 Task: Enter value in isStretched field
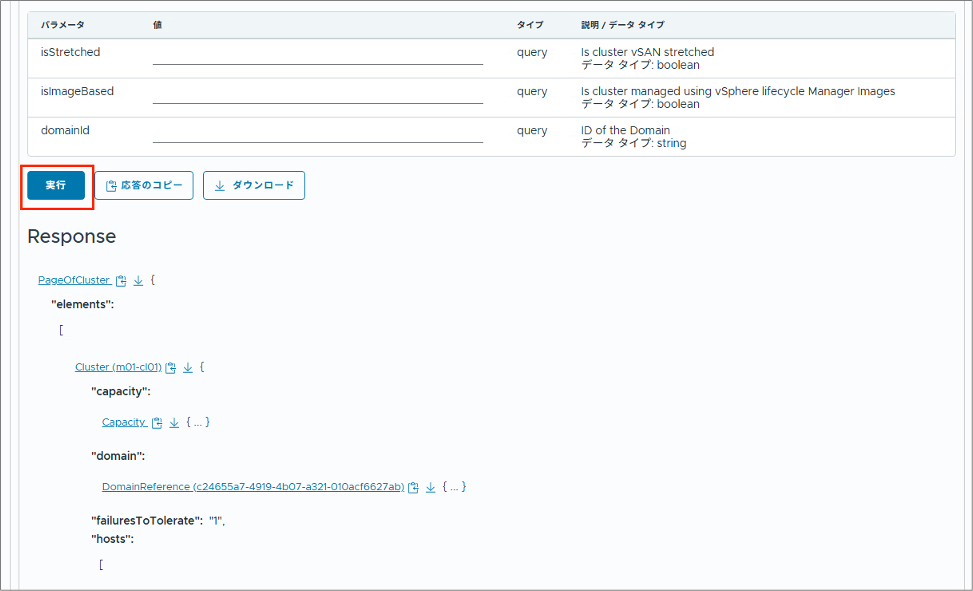pyautogui.click(x=318, y=55)
